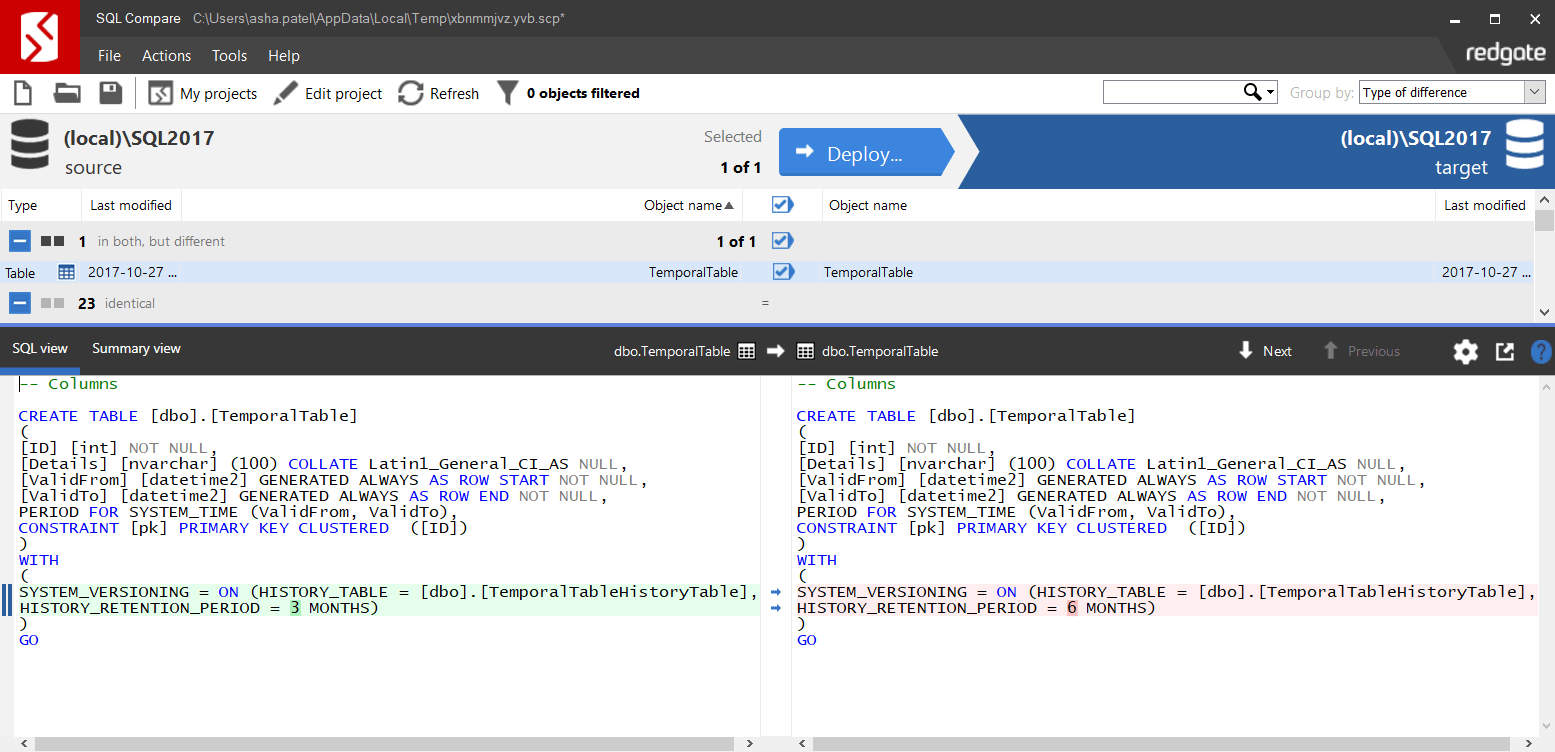This screenshot has height=752, width=1555.
Task: Open the search options dropdown arrow
Action: (x=1271, y=92)
